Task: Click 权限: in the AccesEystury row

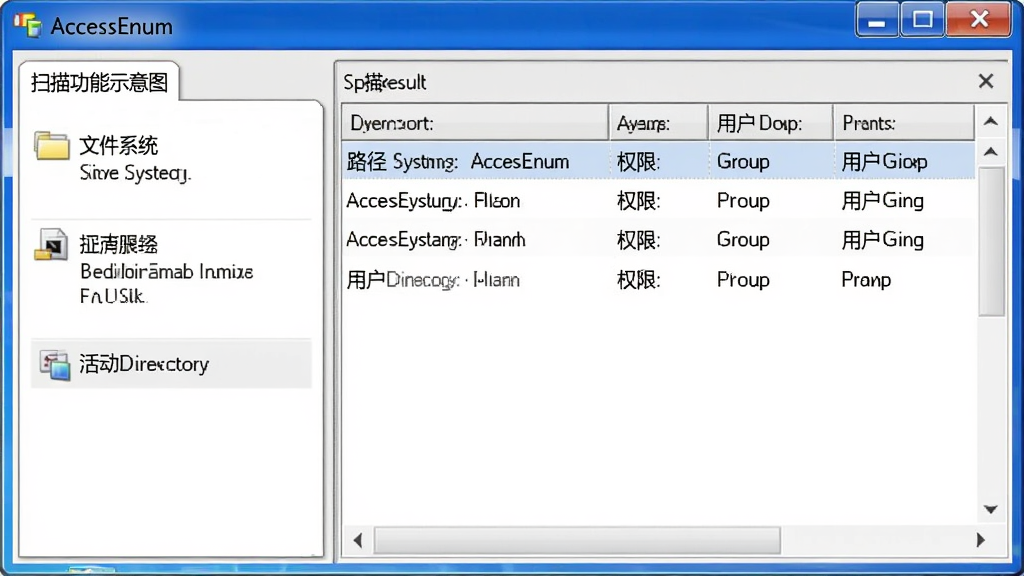Action: coord(639,201)
